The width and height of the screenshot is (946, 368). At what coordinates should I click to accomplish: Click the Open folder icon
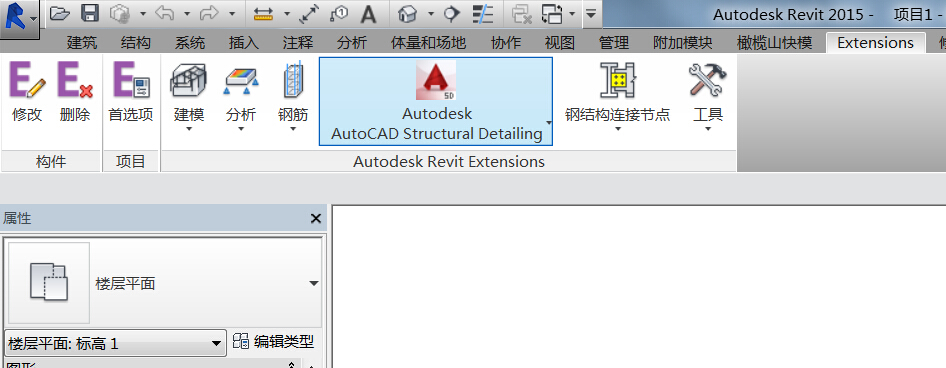tap(59, 13)
